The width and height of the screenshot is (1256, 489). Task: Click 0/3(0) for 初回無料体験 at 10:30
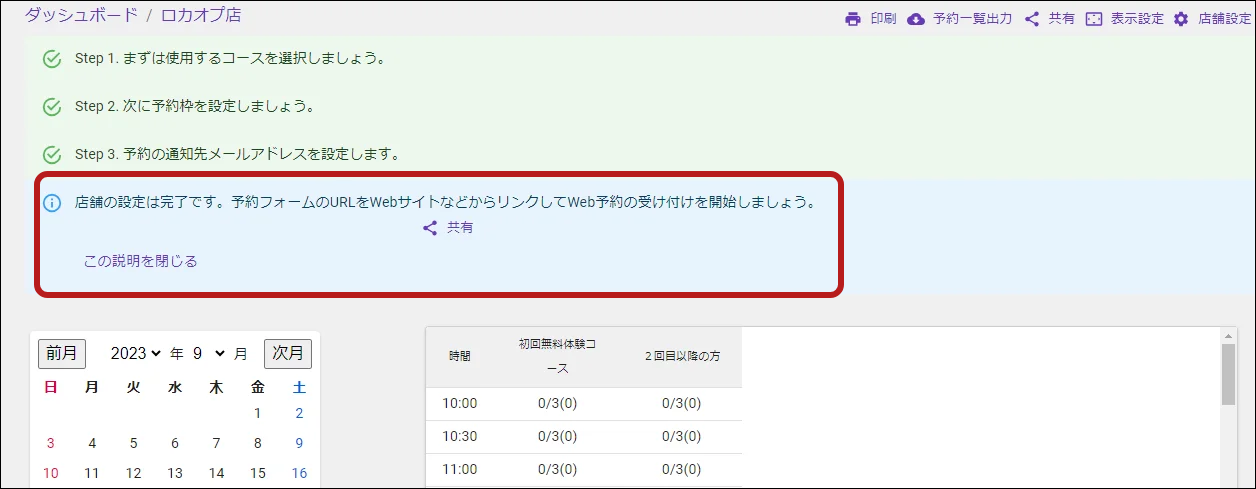coord(557,436)
